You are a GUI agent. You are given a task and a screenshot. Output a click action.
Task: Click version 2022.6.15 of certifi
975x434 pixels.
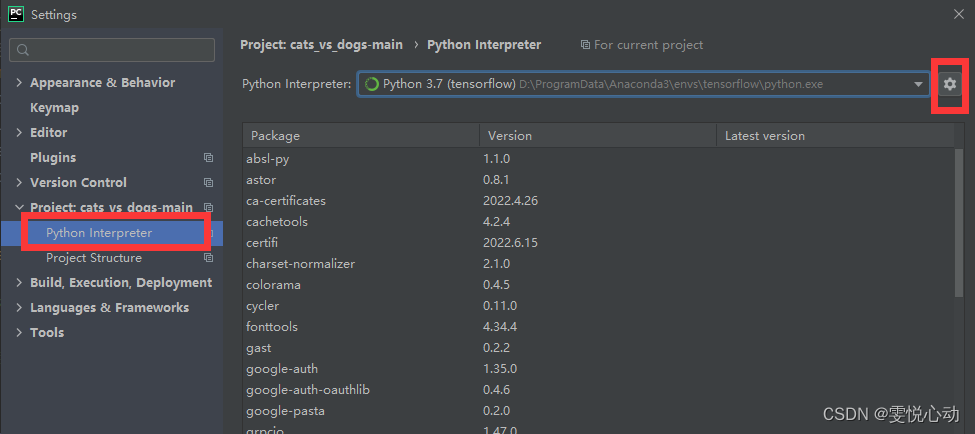tap(510, 242)
